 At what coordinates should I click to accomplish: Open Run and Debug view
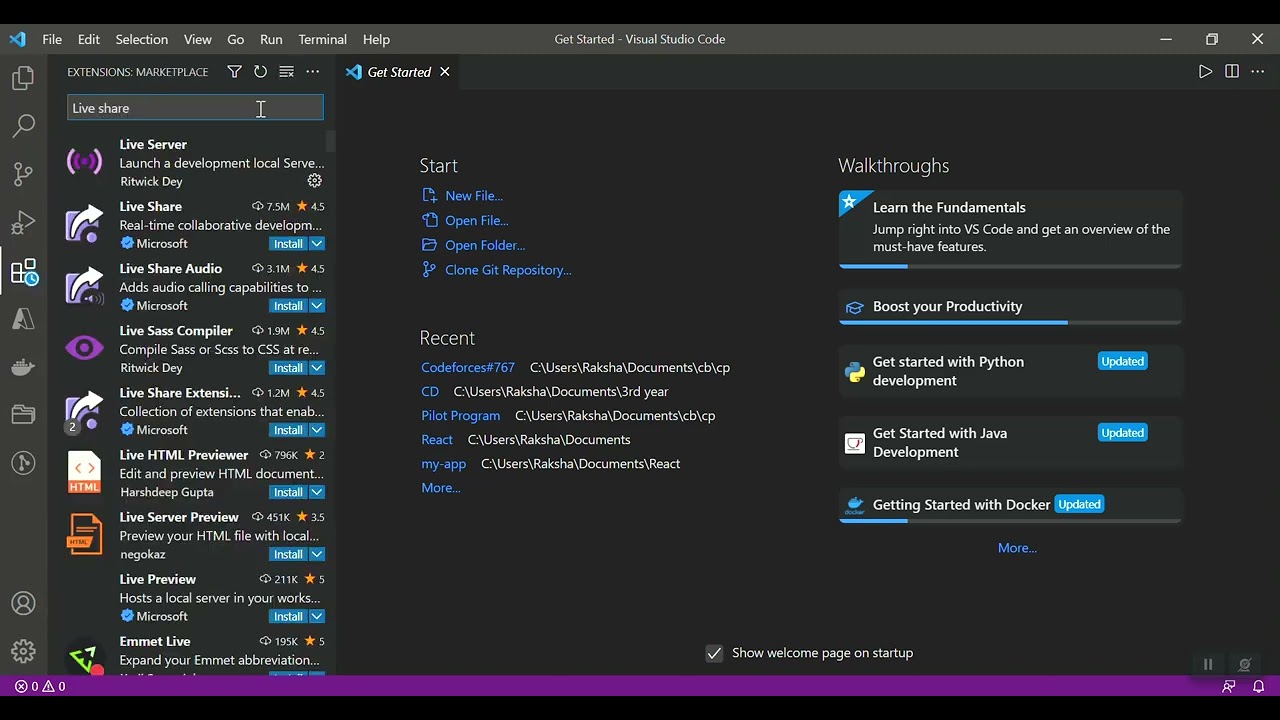(23, 222)
